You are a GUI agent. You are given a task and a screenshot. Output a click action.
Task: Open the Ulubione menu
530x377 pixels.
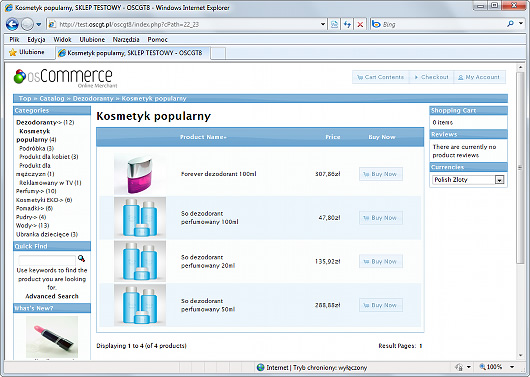tap(92, 40)
